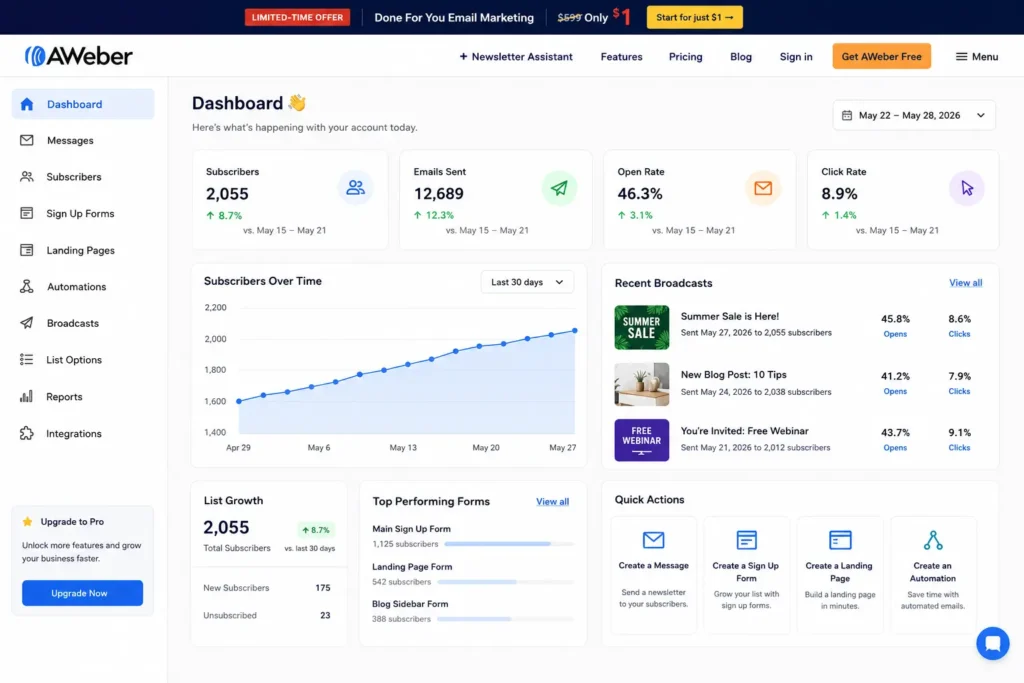Screen dimensions: 1024x683
Task: Click the Unsubscribed 23 row
Action: tap(267, 615)
